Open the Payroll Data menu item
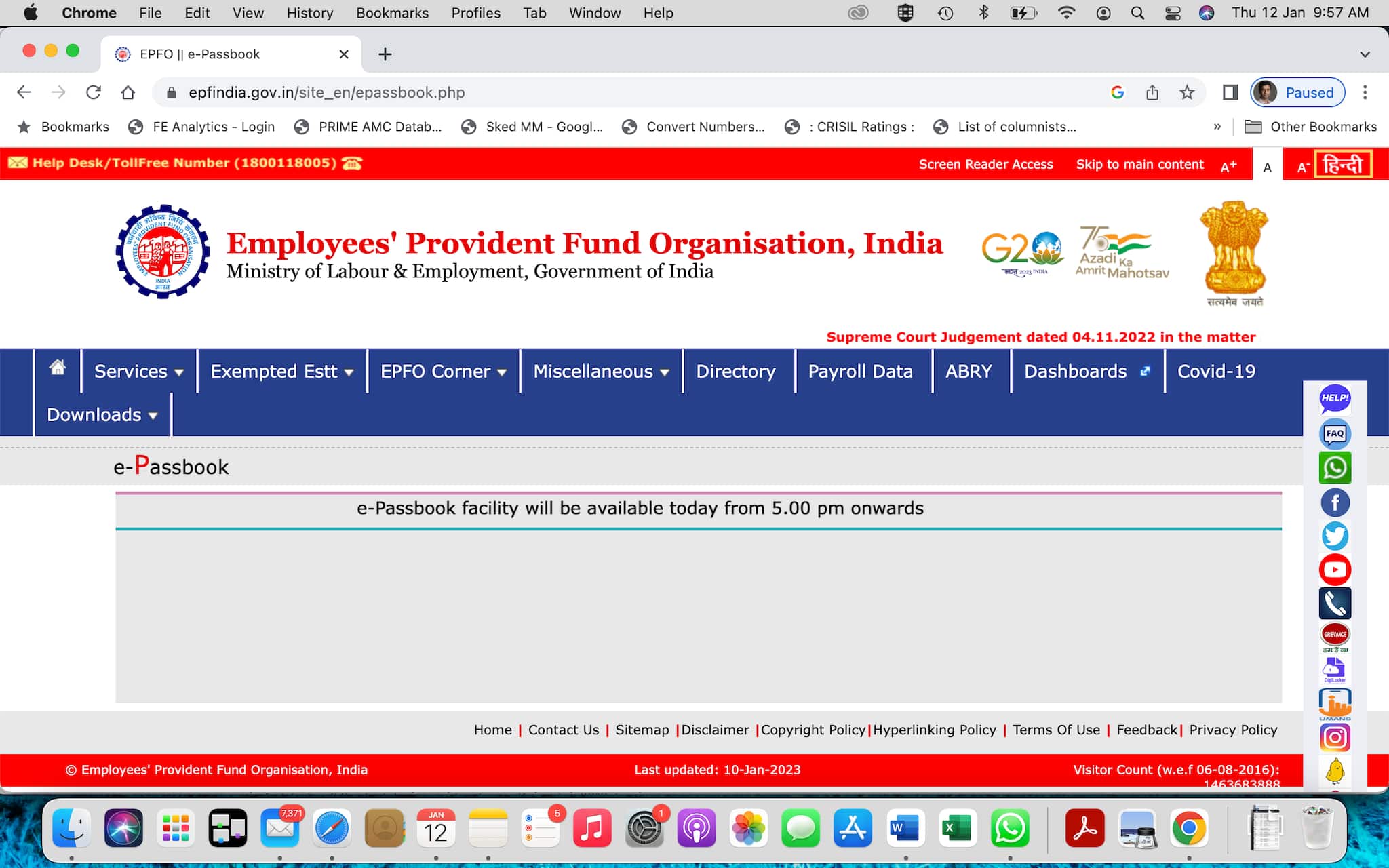The image size is (1389, 868). click(860, 372)
